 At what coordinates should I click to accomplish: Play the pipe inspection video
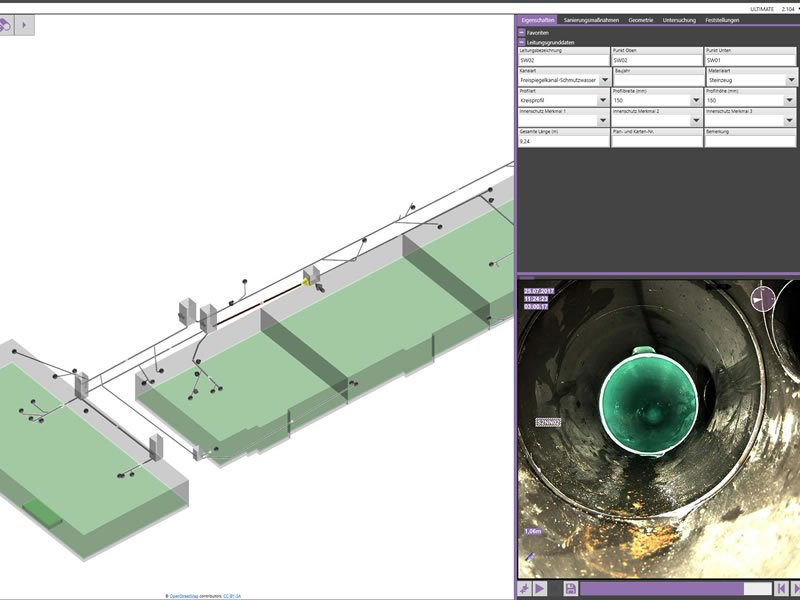click(540, 589)
